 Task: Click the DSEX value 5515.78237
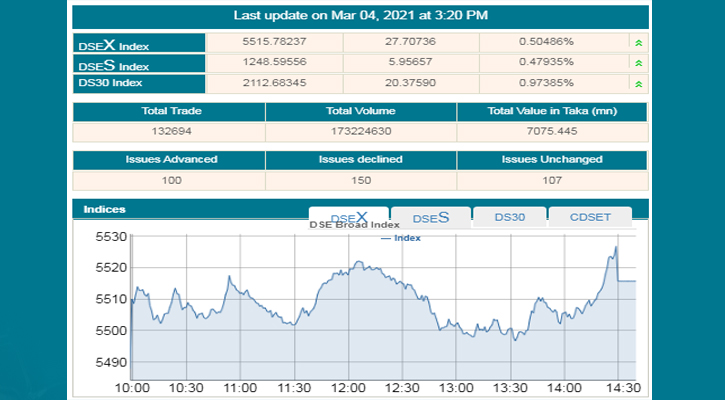[x=274, y=42]
